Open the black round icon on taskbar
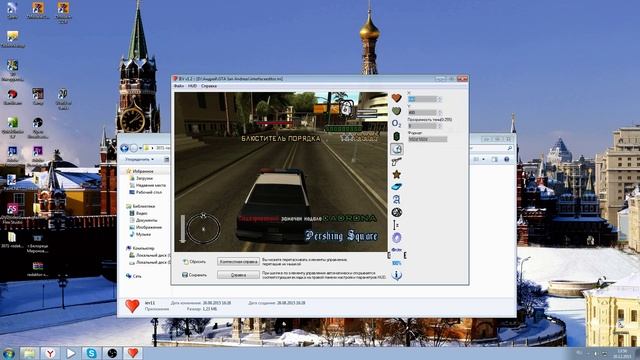The width and height of the screenshot is (640, 360). [x=112, y=353]
